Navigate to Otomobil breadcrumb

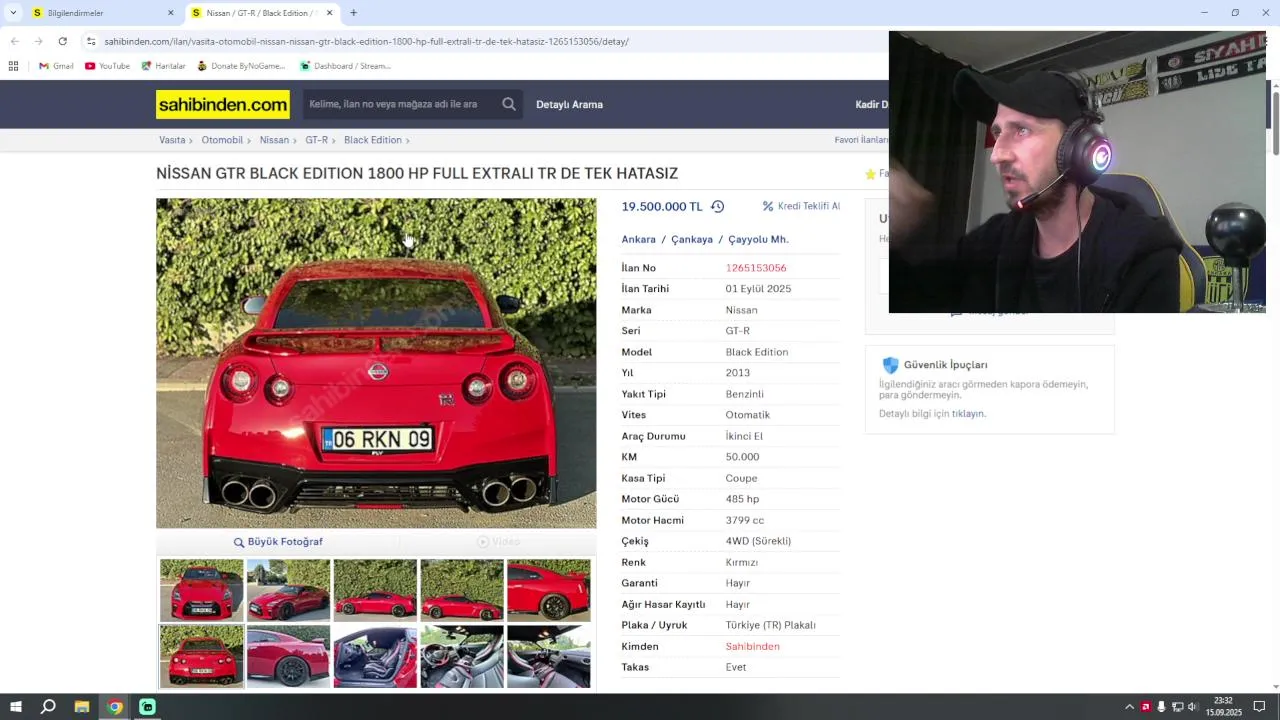pyautogui.click(x=222, y=140)
